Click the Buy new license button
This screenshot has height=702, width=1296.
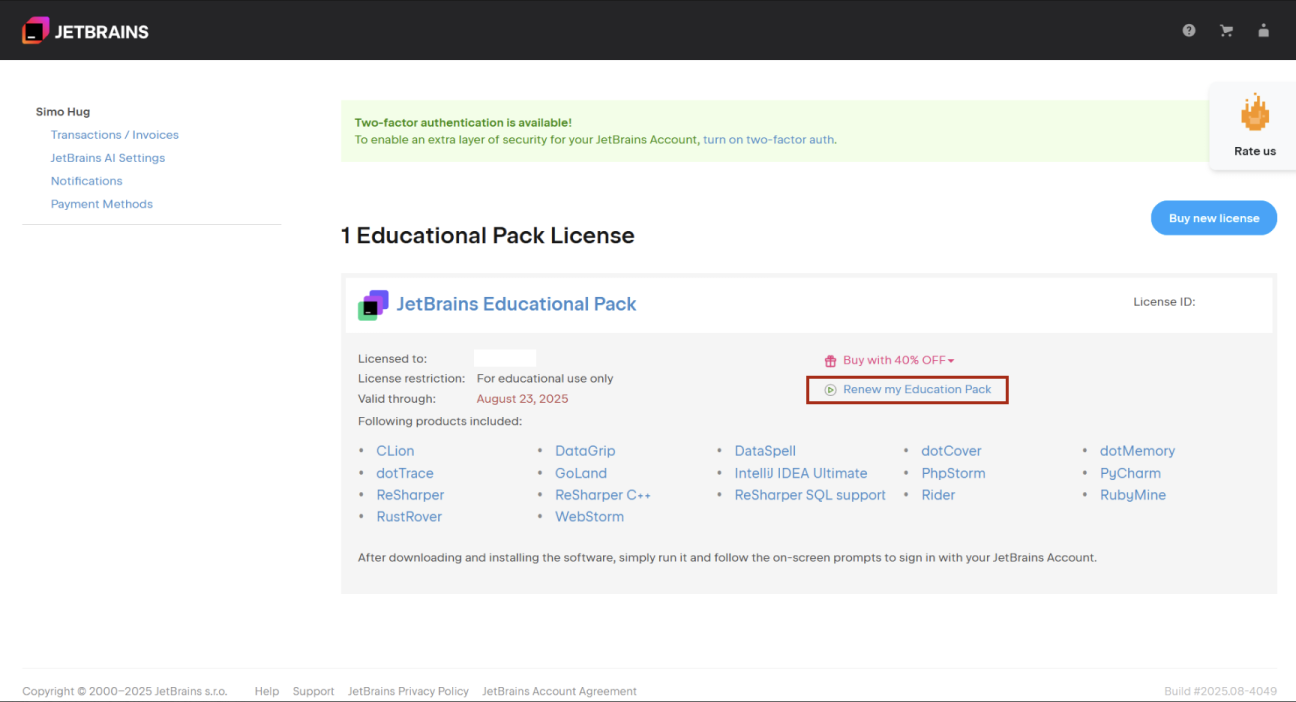1214,218
